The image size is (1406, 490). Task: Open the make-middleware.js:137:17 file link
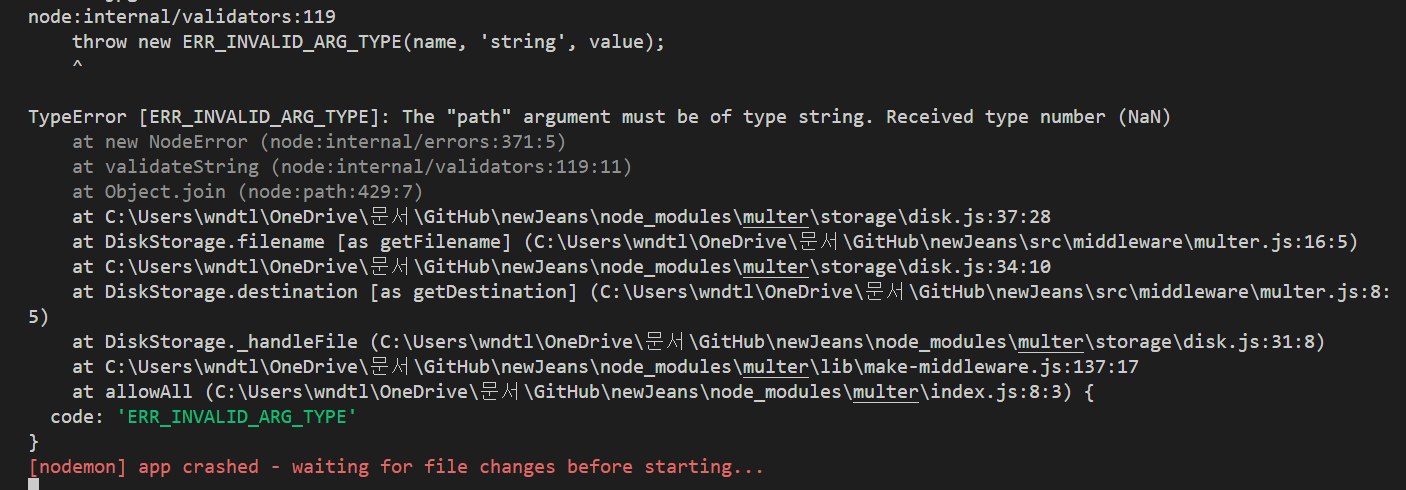pos(621,367)
